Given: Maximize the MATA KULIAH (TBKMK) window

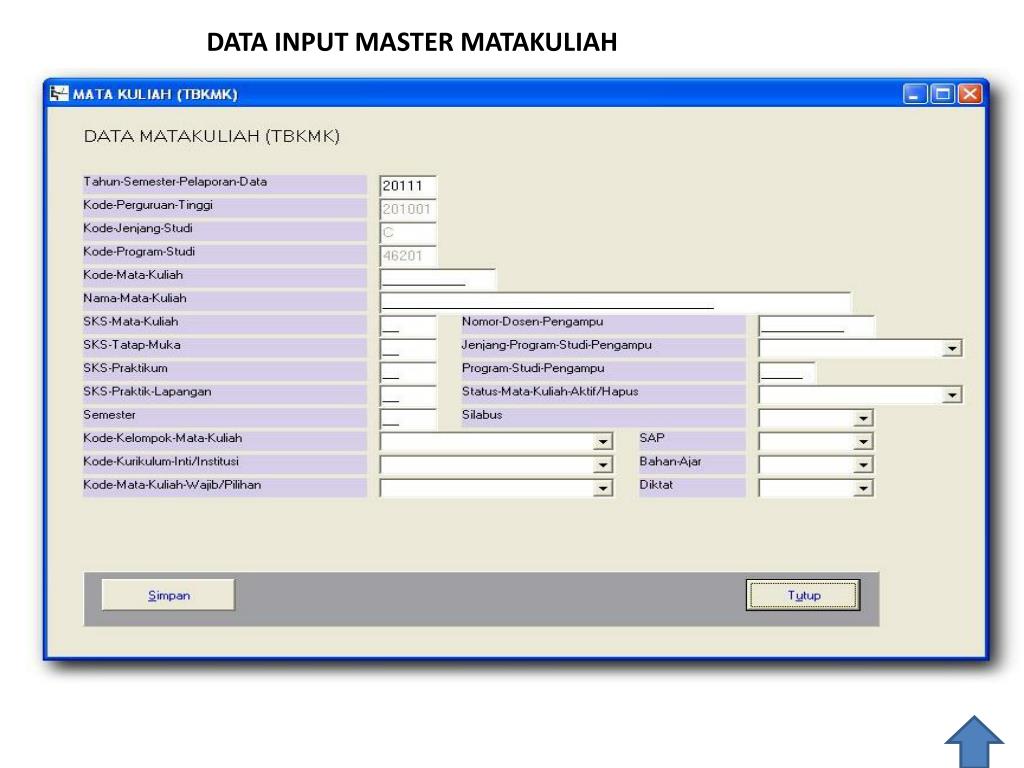Looking at the screenshot, I should 942,94.
